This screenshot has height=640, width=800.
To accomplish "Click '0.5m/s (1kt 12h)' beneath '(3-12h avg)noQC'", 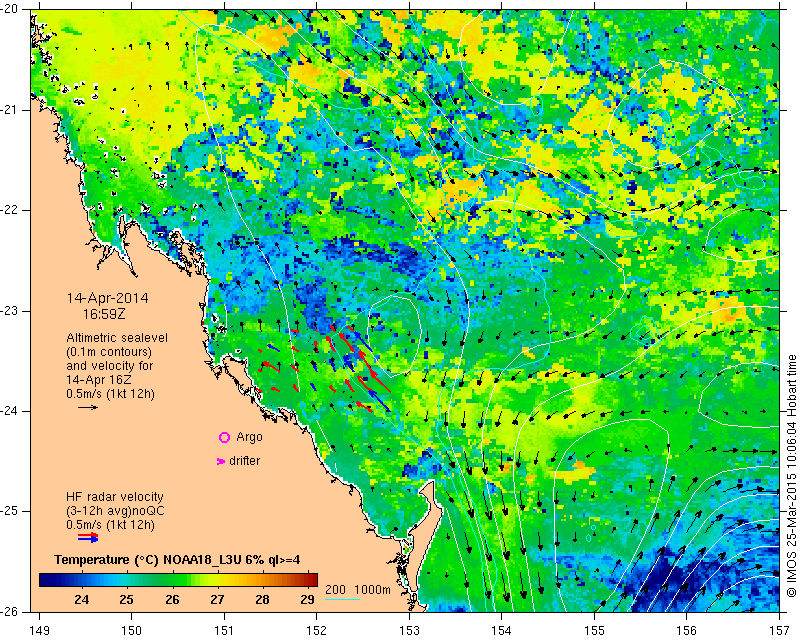I will (110, 525).
